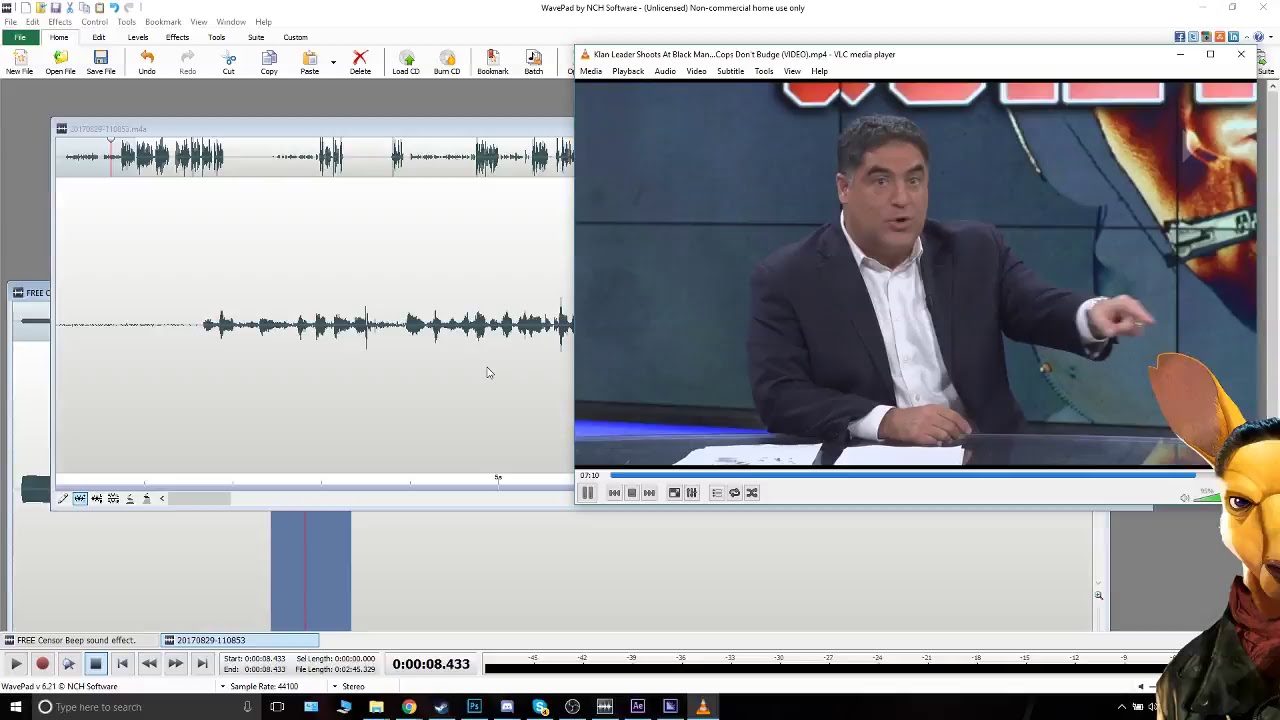Image resolution: width=1280 pixels, height=720 pixels.
Task: Open the VLC Media menu
Action: (591, 71)
